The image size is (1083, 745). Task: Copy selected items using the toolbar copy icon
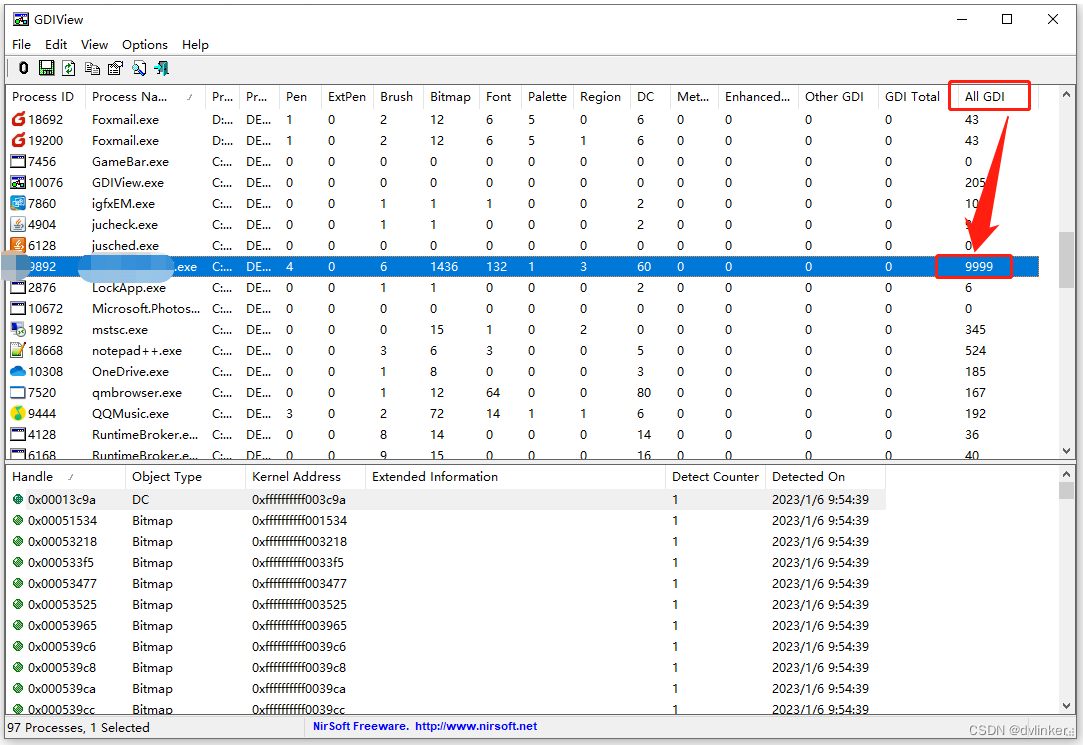pyautogui.click(x=92, y=68)
